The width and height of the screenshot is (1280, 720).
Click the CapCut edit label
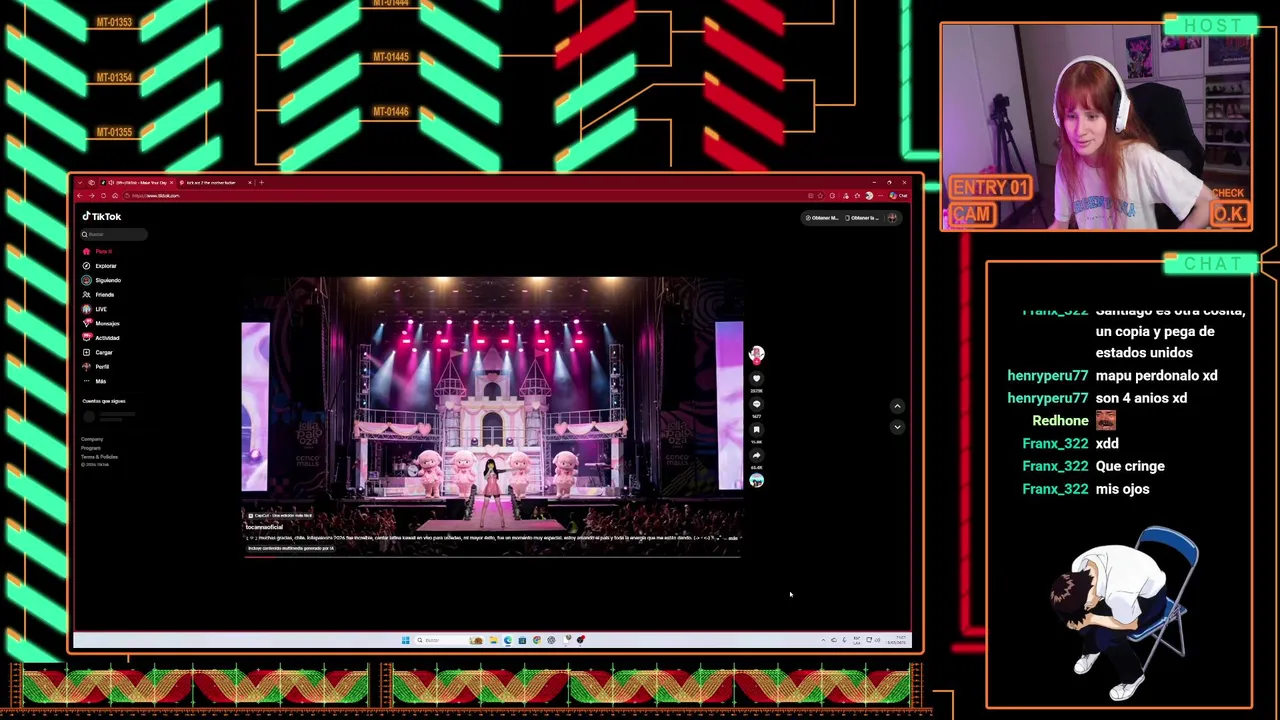point(280,515)
